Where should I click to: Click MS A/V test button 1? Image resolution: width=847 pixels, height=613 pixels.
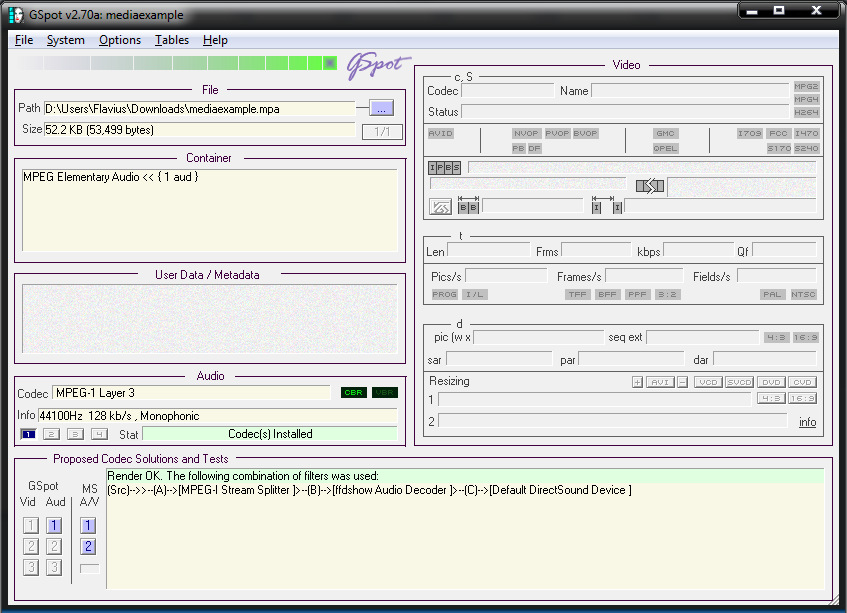coord(89,526)
